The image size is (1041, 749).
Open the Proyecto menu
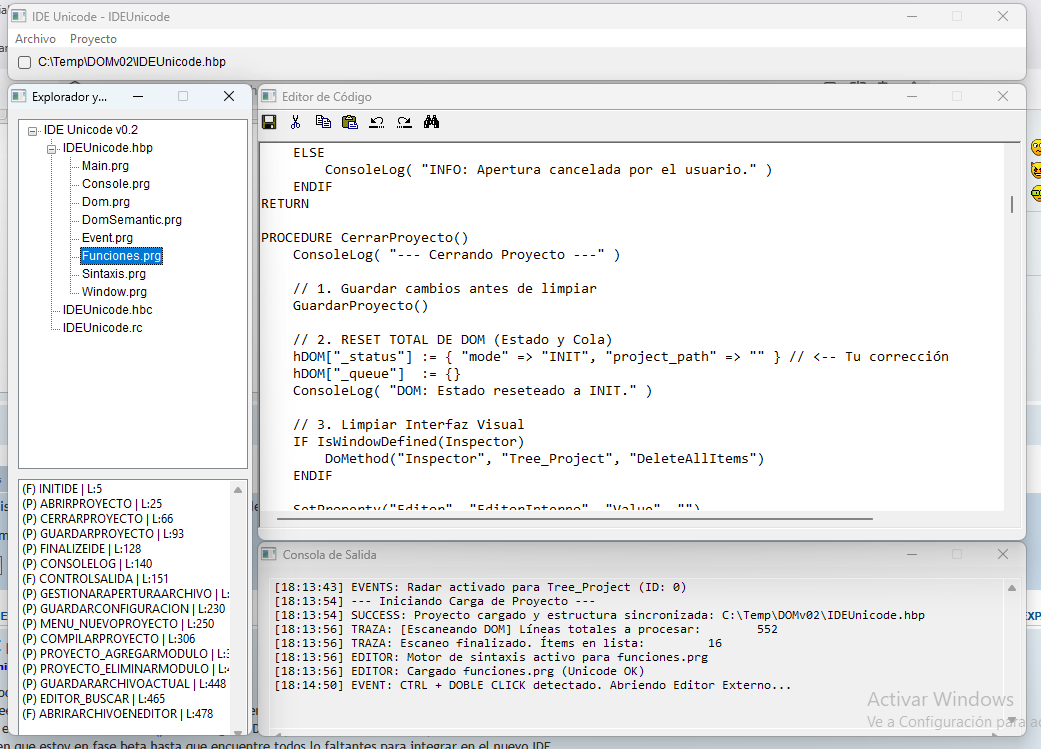pyautogui.click(x=93, y=39)
